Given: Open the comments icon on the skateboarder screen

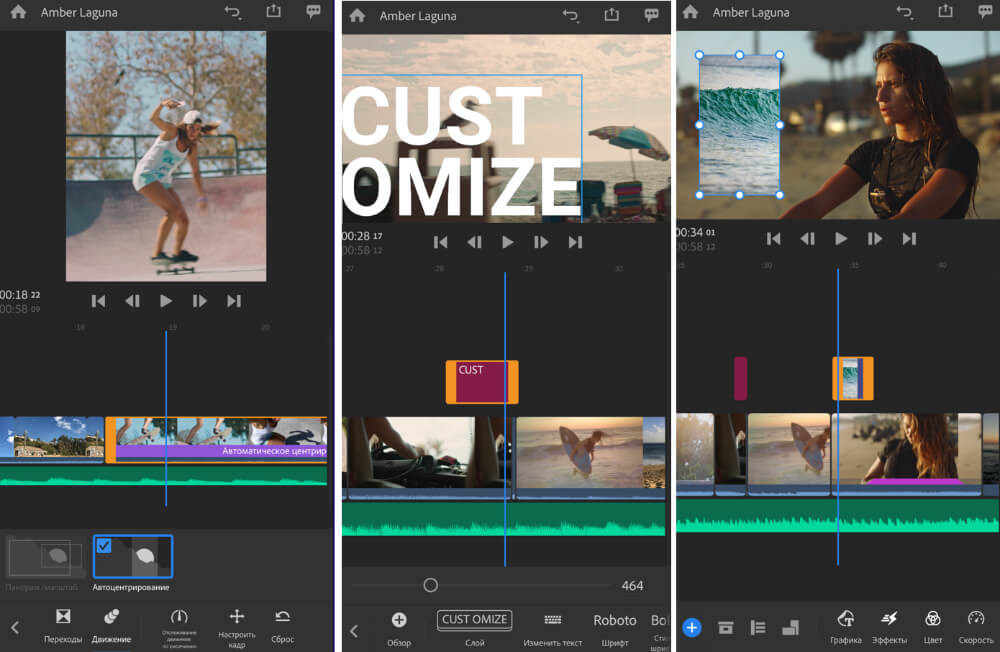Looking at the screenshot, I should tap(313, 11).
